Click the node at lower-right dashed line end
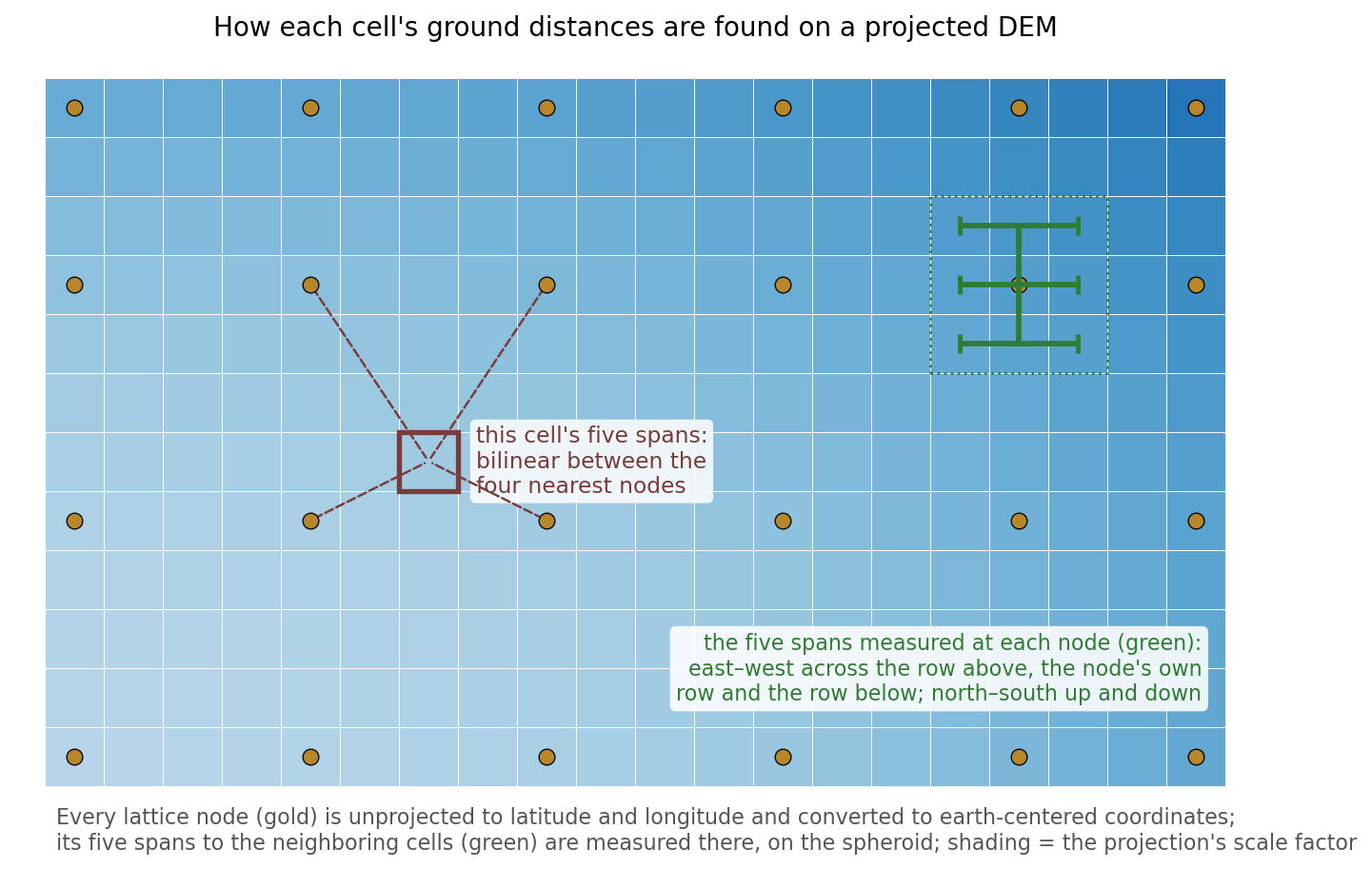The height and width of the screenshot is (869, 1372). (x=547, y=521)
